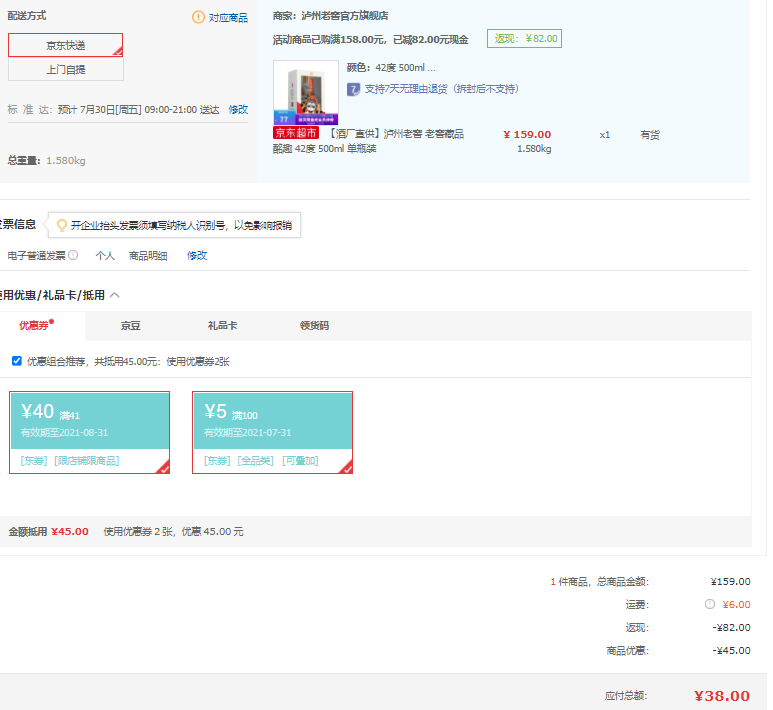Click info icon beside 电子普通发票
773x710 pixels.
(x=73, y=255)
